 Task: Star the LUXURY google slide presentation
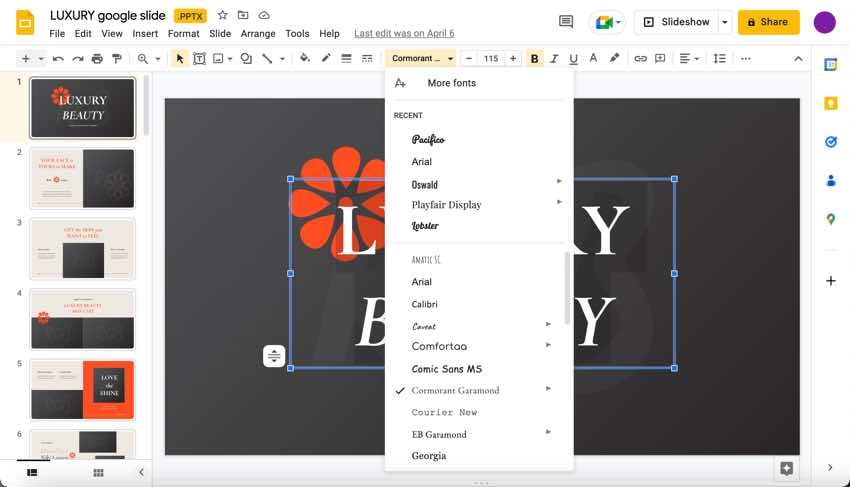pyautogui.click(x=223, y=15)
